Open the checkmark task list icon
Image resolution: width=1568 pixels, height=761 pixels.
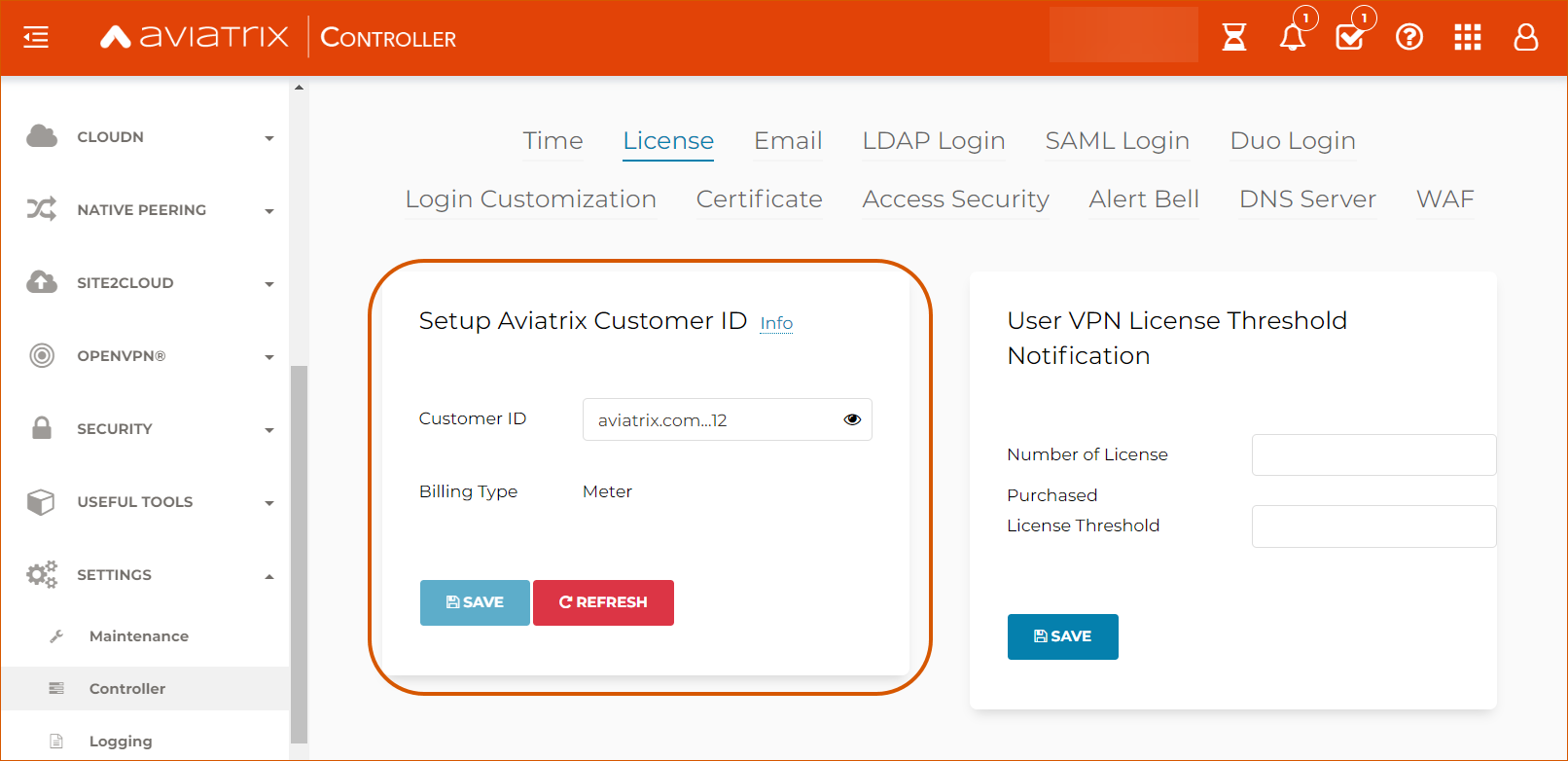[1350, 37]
